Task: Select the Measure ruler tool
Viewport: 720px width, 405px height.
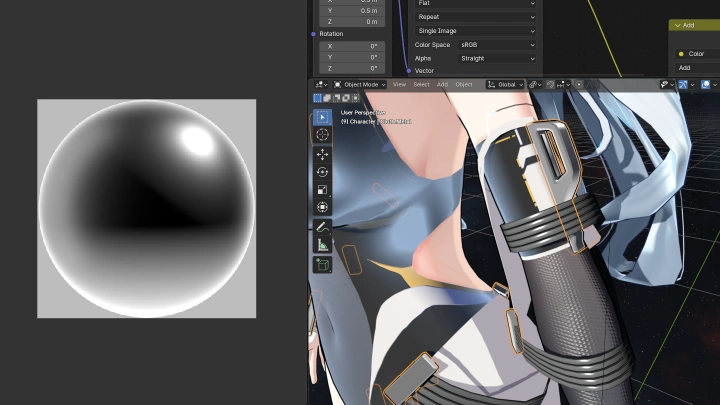Action: click(322, 245)
